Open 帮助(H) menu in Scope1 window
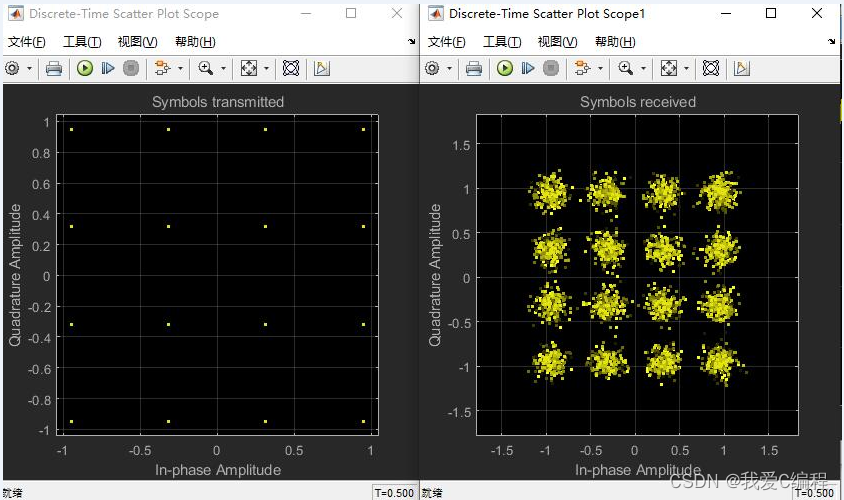This screenshot has width=844, height=500. (615, 41)
